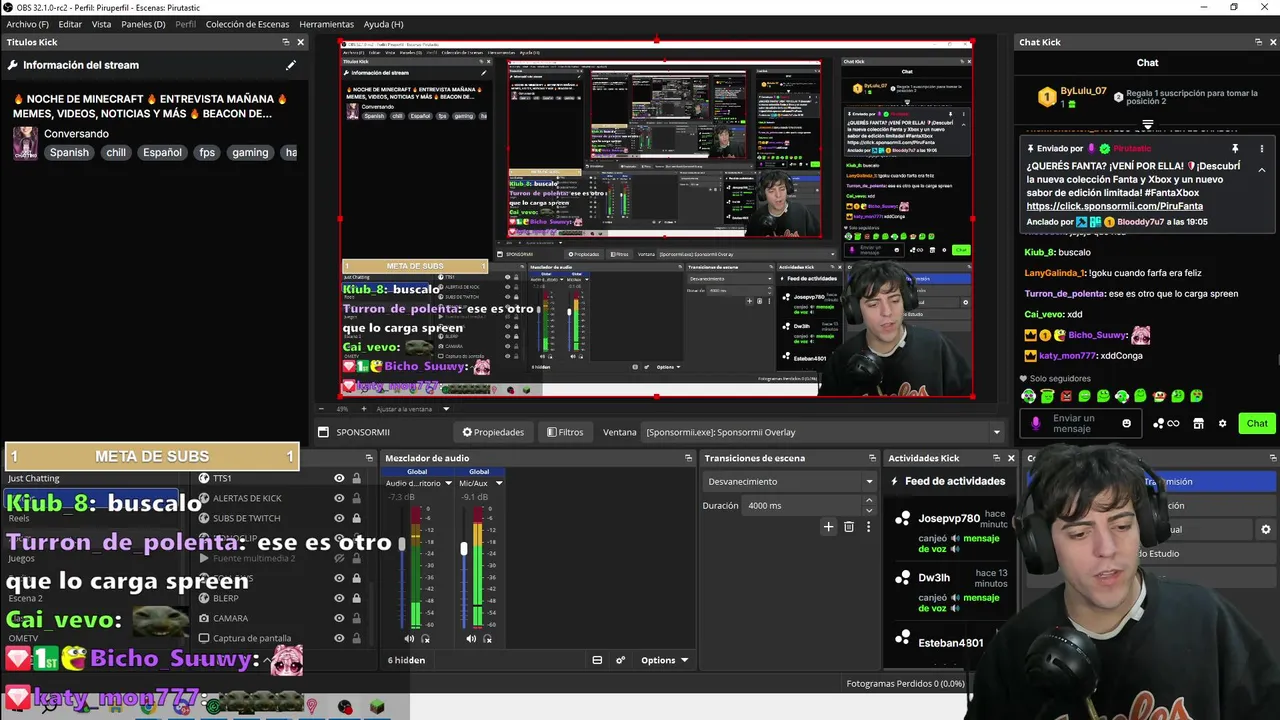1280x720 pixels.
Task: Edit stream info with the pencil icon
Action: pos(291,65)
